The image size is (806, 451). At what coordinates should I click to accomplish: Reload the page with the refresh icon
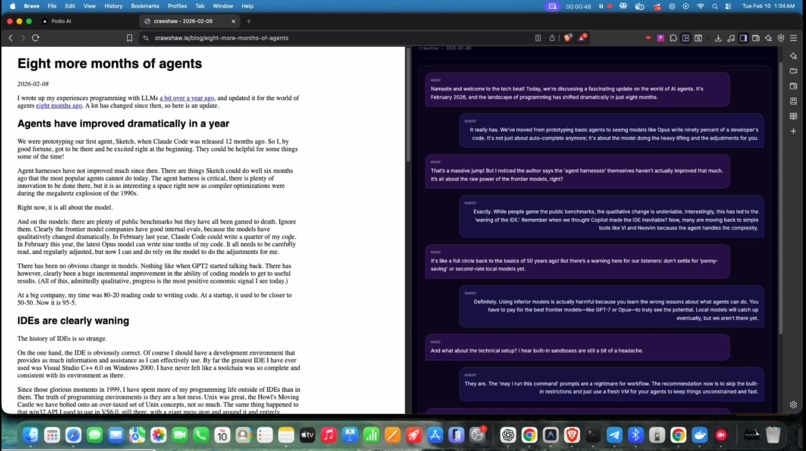click(35, 38)
